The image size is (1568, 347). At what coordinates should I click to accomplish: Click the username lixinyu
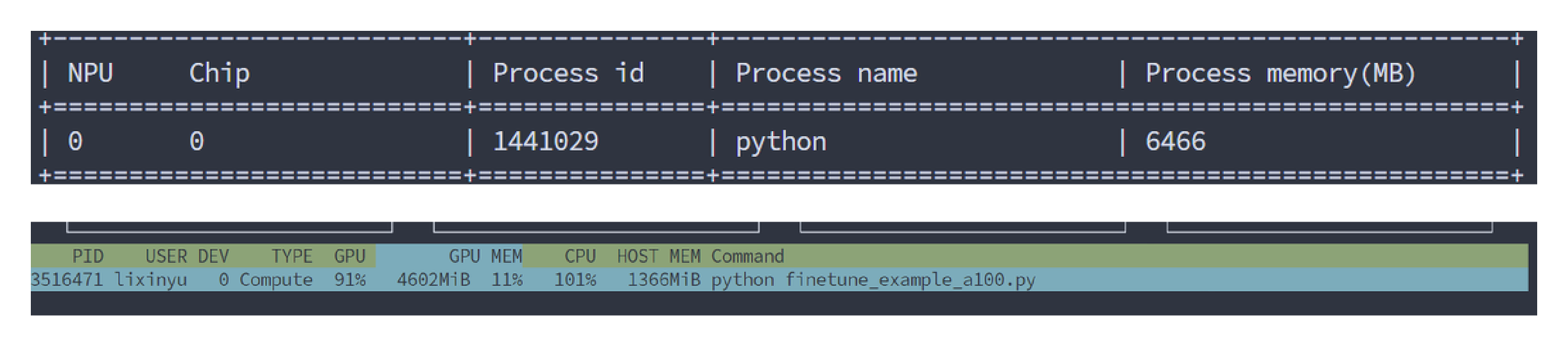[151, 280]
